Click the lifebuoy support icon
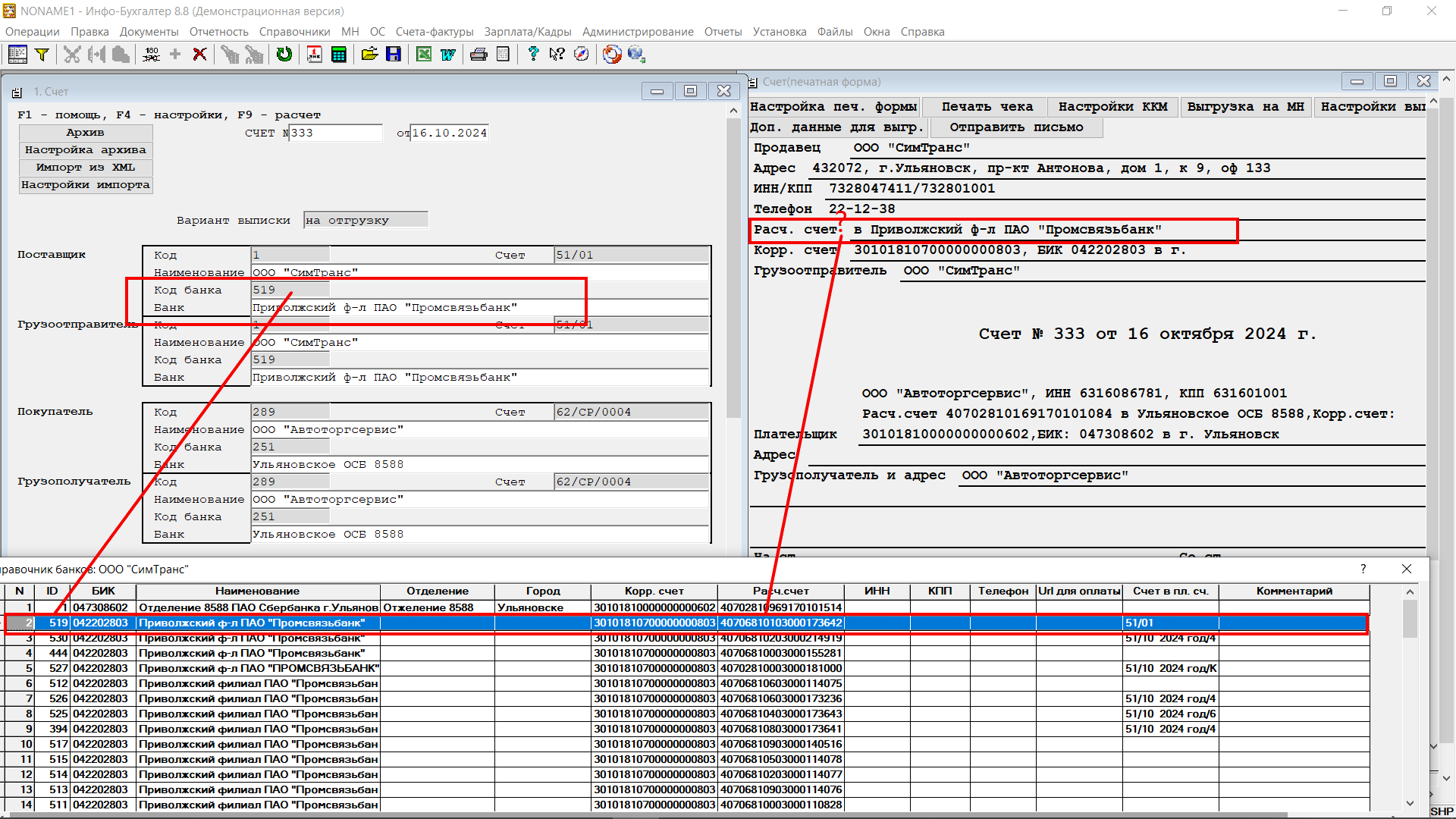Viewport: 1456px width, 819px height. click(x=612, y=54)
